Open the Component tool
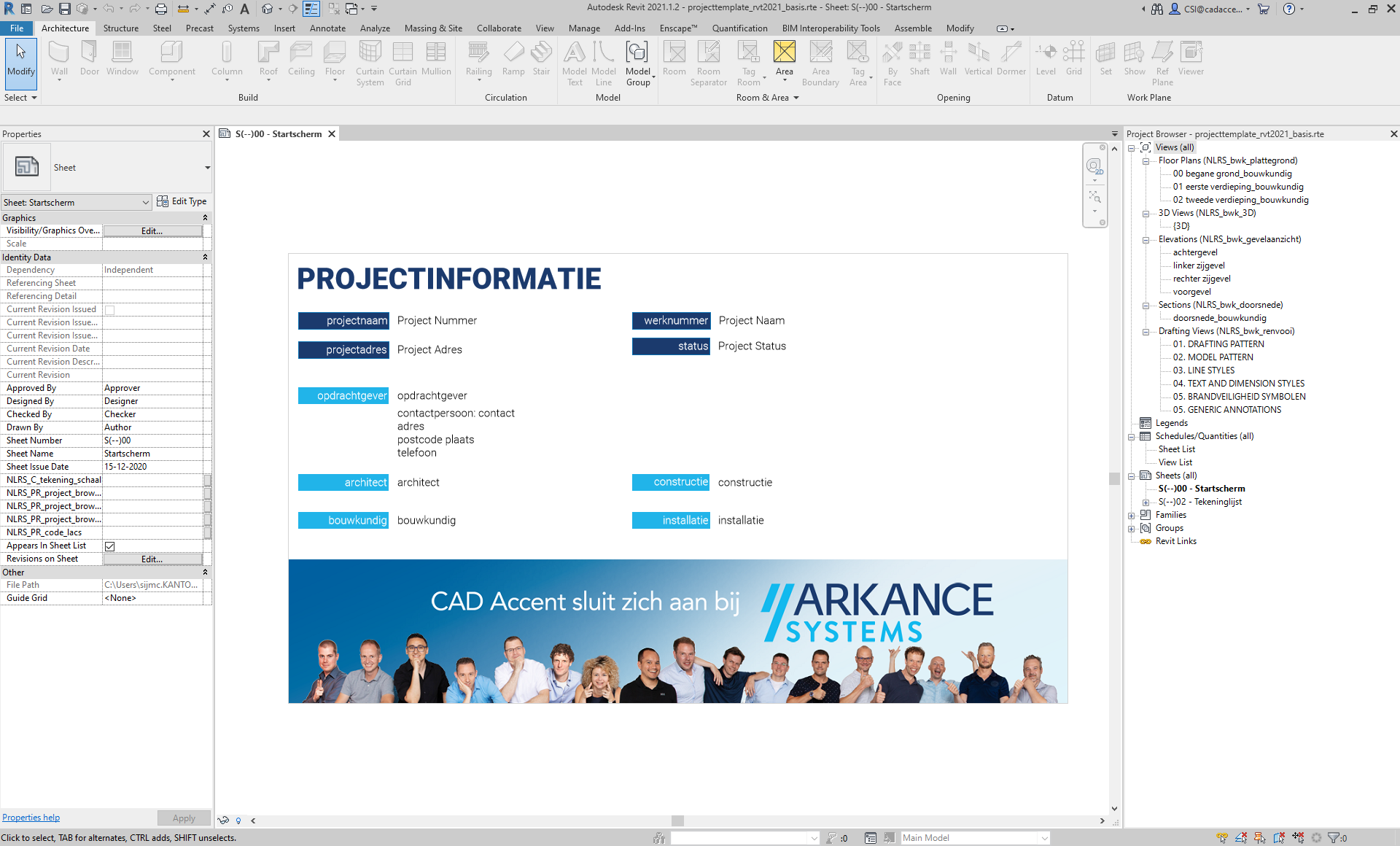The width and height of the screenshot is (1400, 846). click(x=172, y=60)
